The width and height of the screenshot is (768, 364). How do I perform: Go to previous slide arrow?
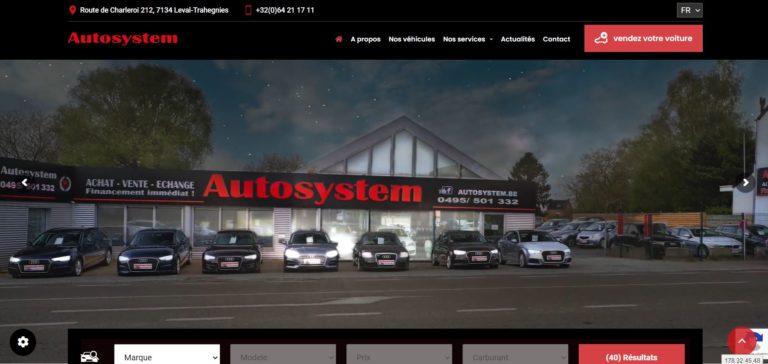pos(24,182)
